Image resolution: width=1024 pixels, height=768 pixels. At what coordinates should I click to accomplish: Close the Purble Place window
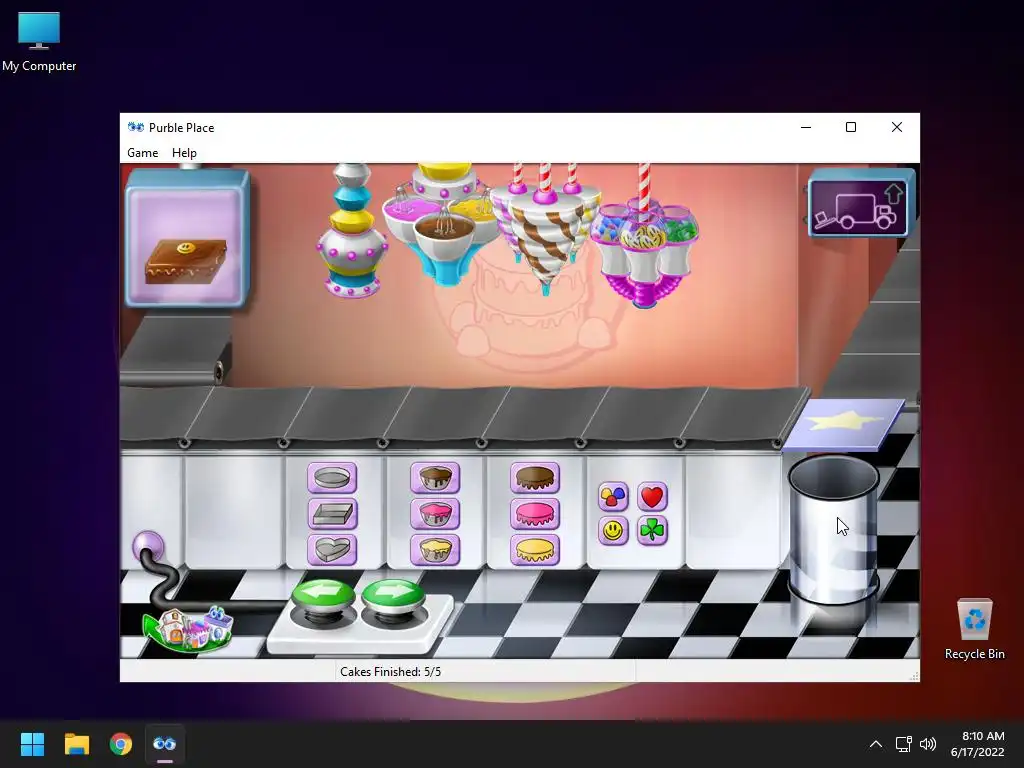click(897, 127)
